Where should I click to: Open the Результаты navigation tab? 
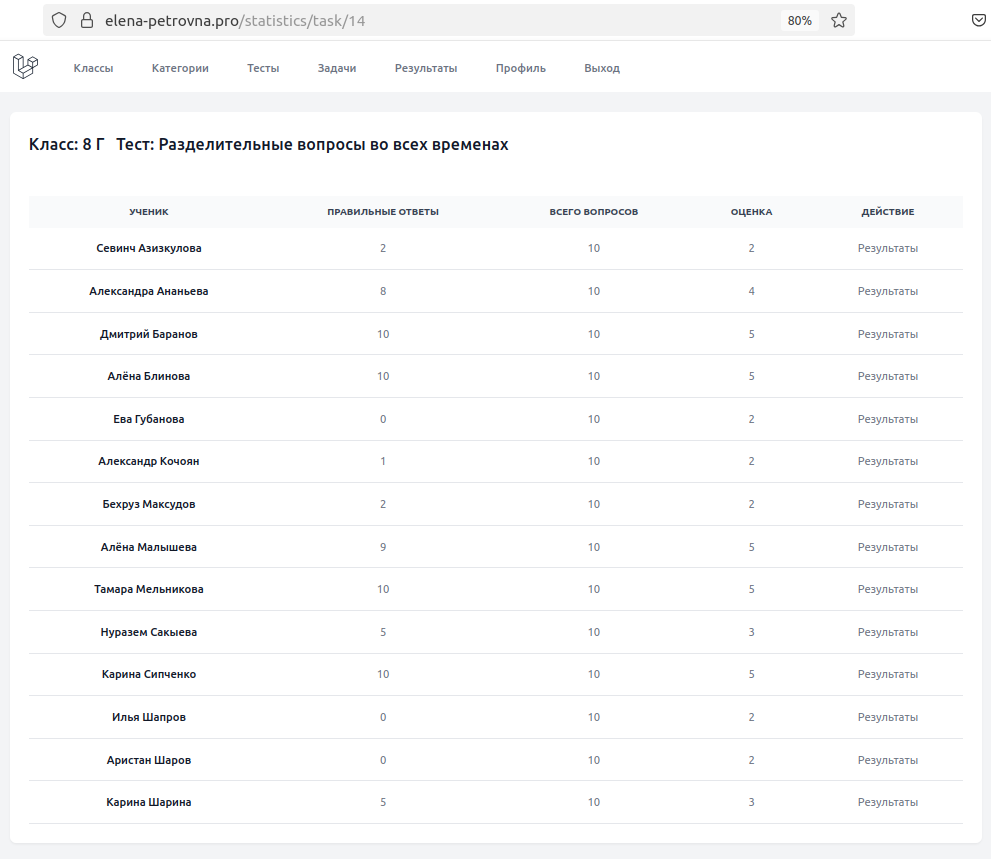click(426, 68)
